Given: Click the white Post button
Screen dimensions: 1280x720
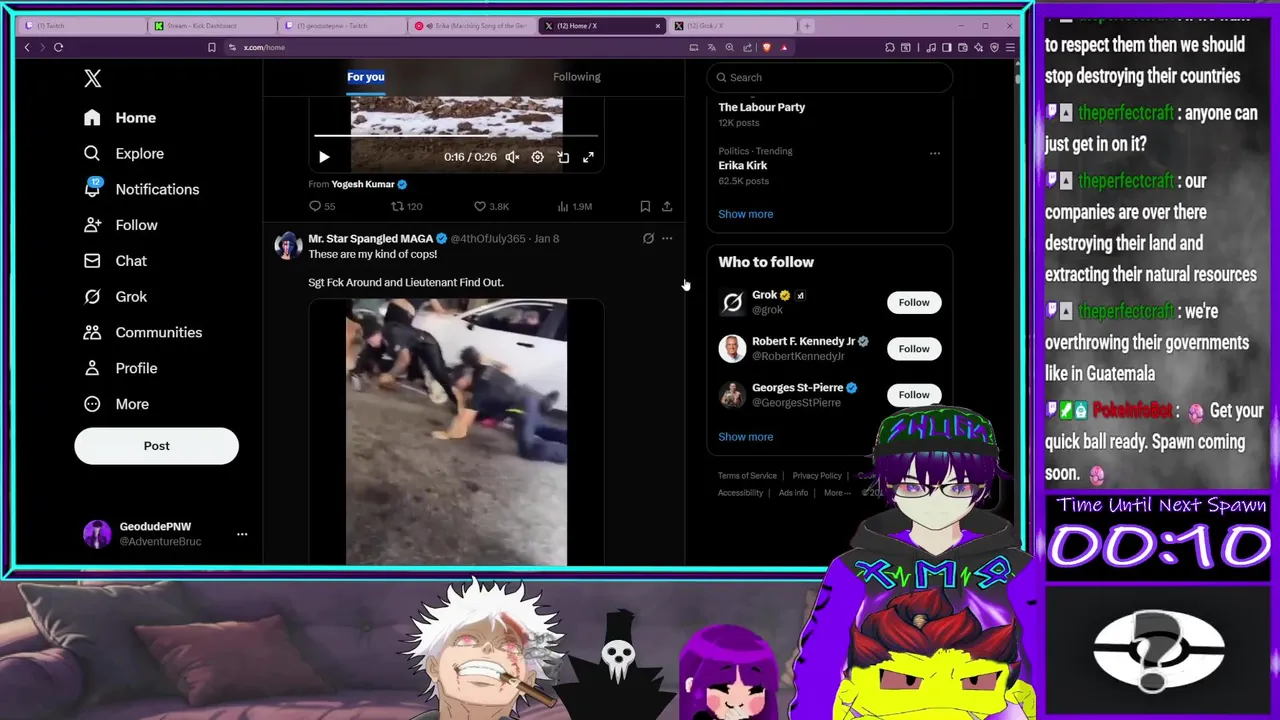Looking at the screenshot, I should pyautogui.click(x=156, y=446).
